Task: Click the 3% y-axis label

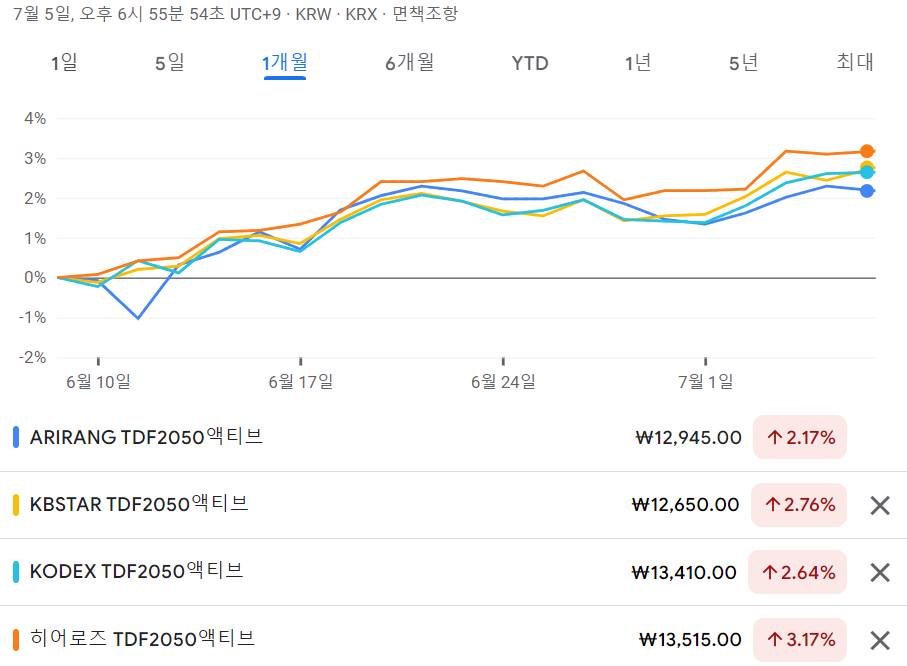Action: [x=35, y=159]
